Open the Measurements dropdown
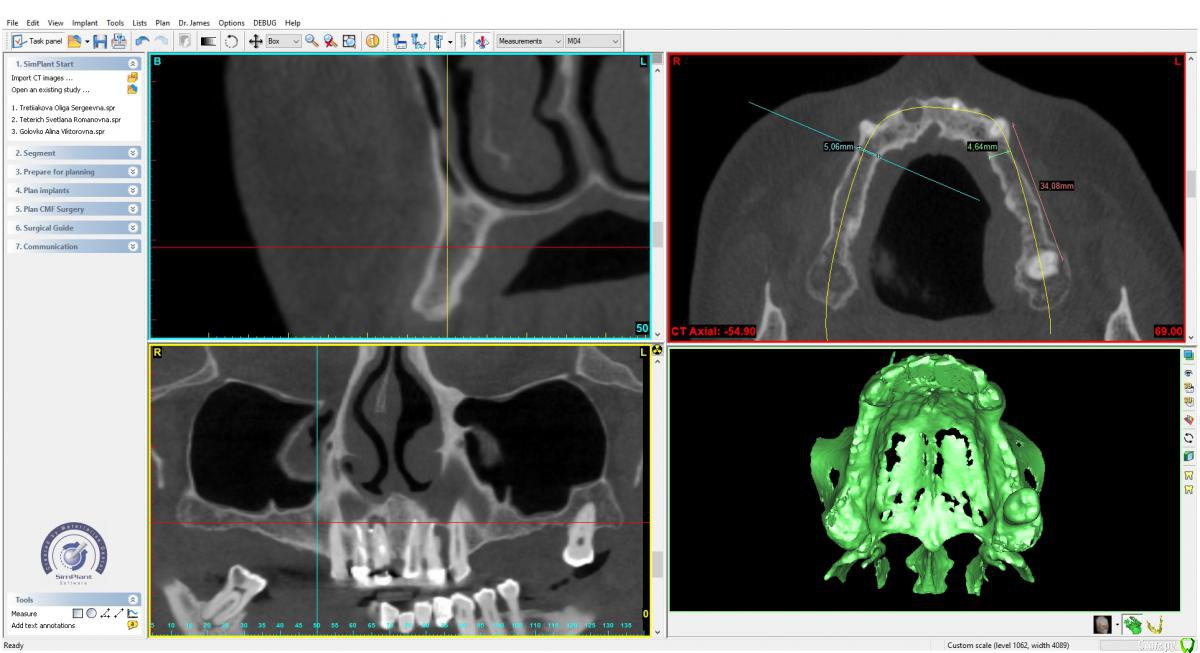1200x653 pixels. coord(529,41)
